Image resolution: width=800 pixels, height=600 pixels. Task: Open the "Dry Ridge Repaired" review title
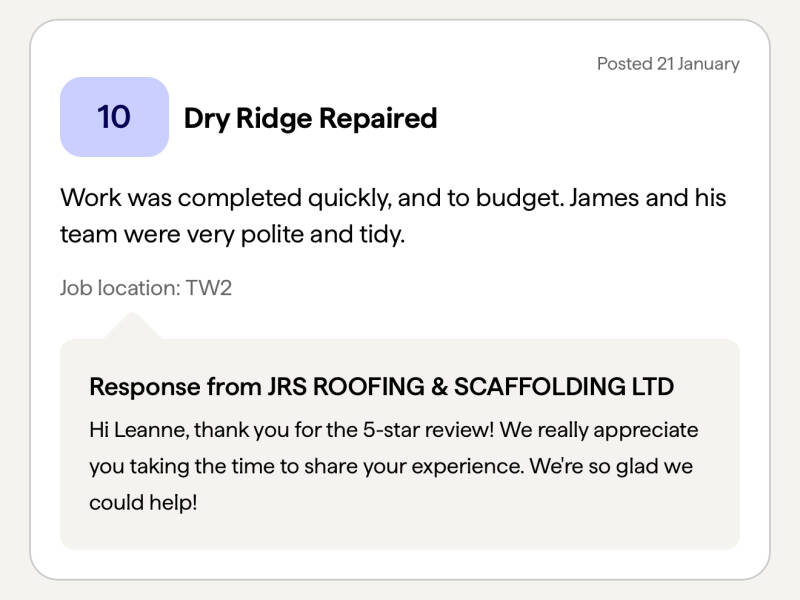tap(310, 118)
